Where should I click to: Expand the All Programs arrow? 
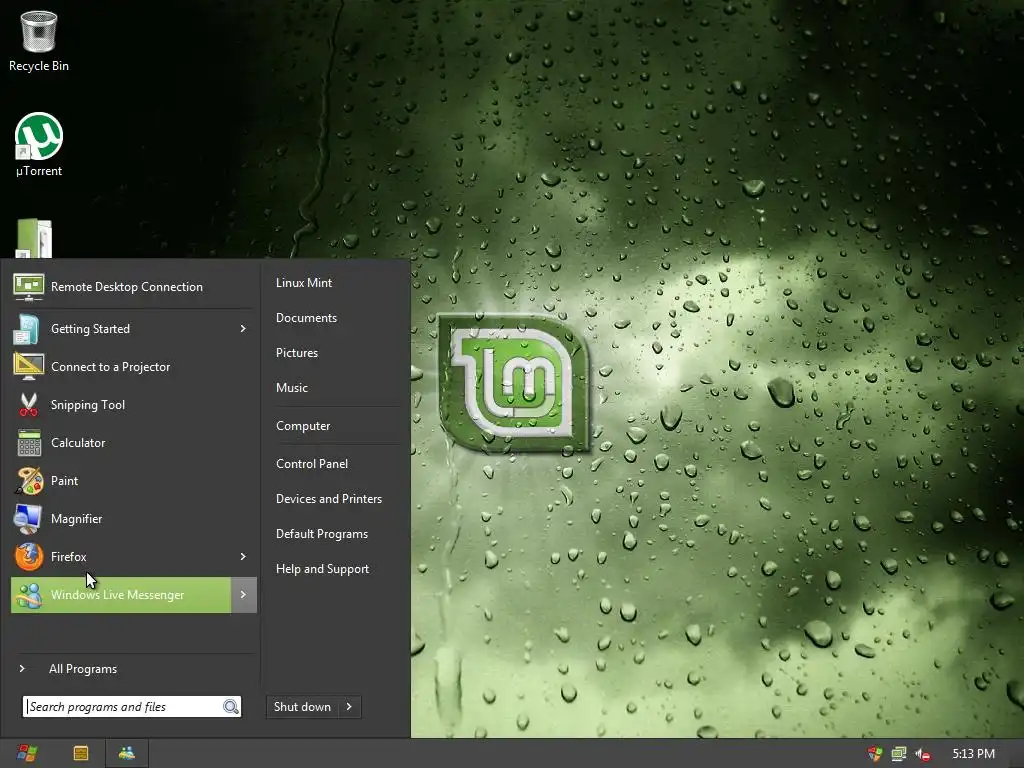(x=22, y=669)
